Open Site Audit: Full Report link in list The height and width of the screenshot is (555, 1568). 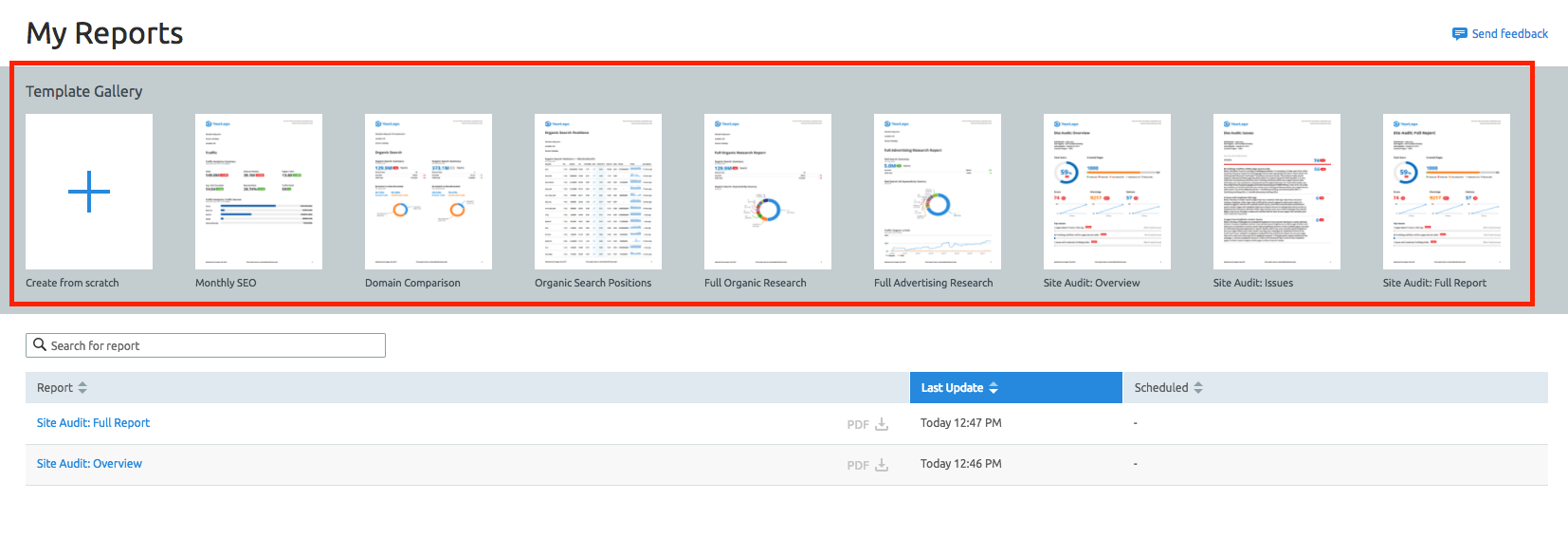point(93,423)
